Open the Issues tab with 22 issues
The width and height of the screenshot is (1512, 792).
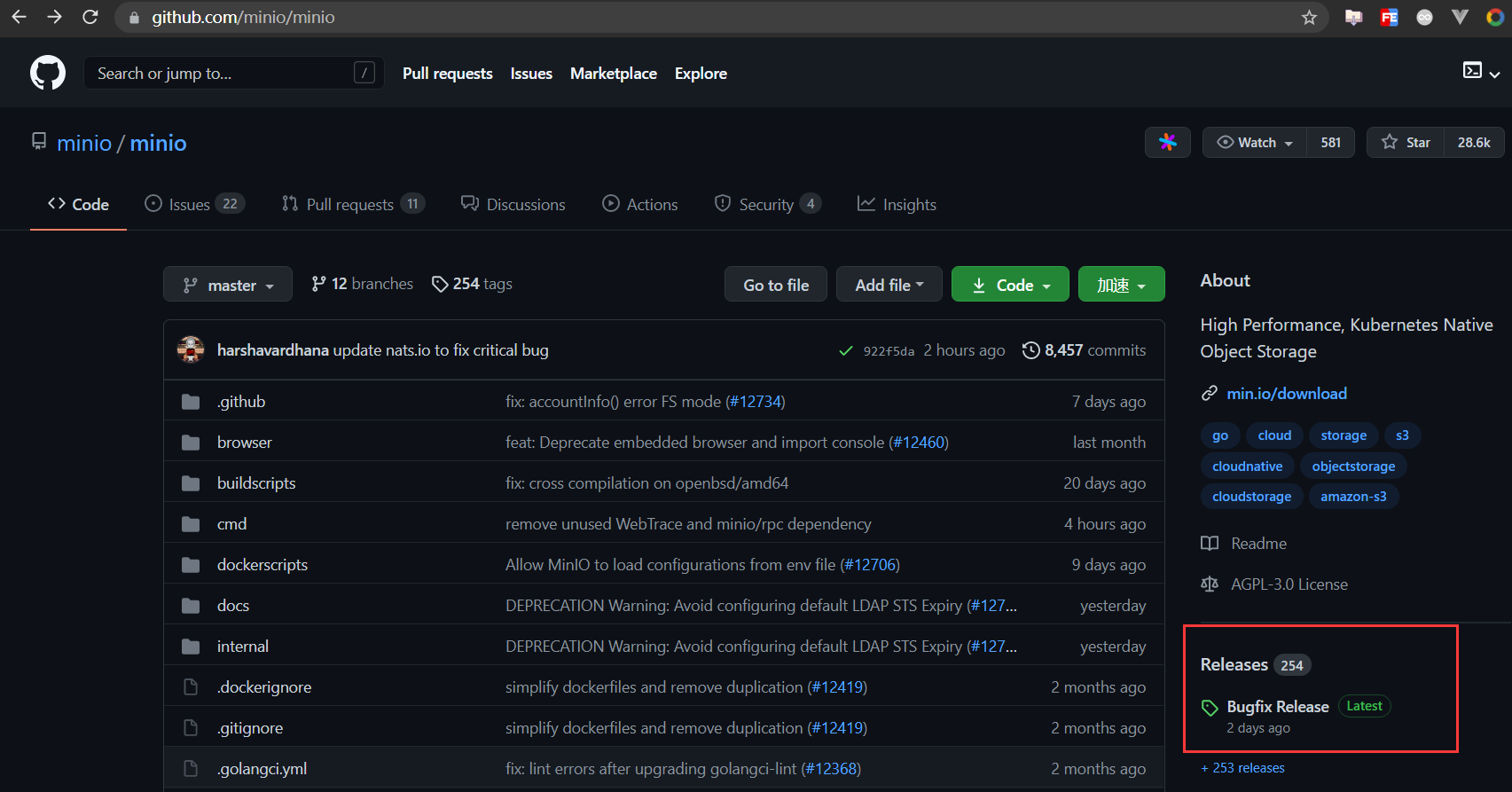tap(195, 204)
